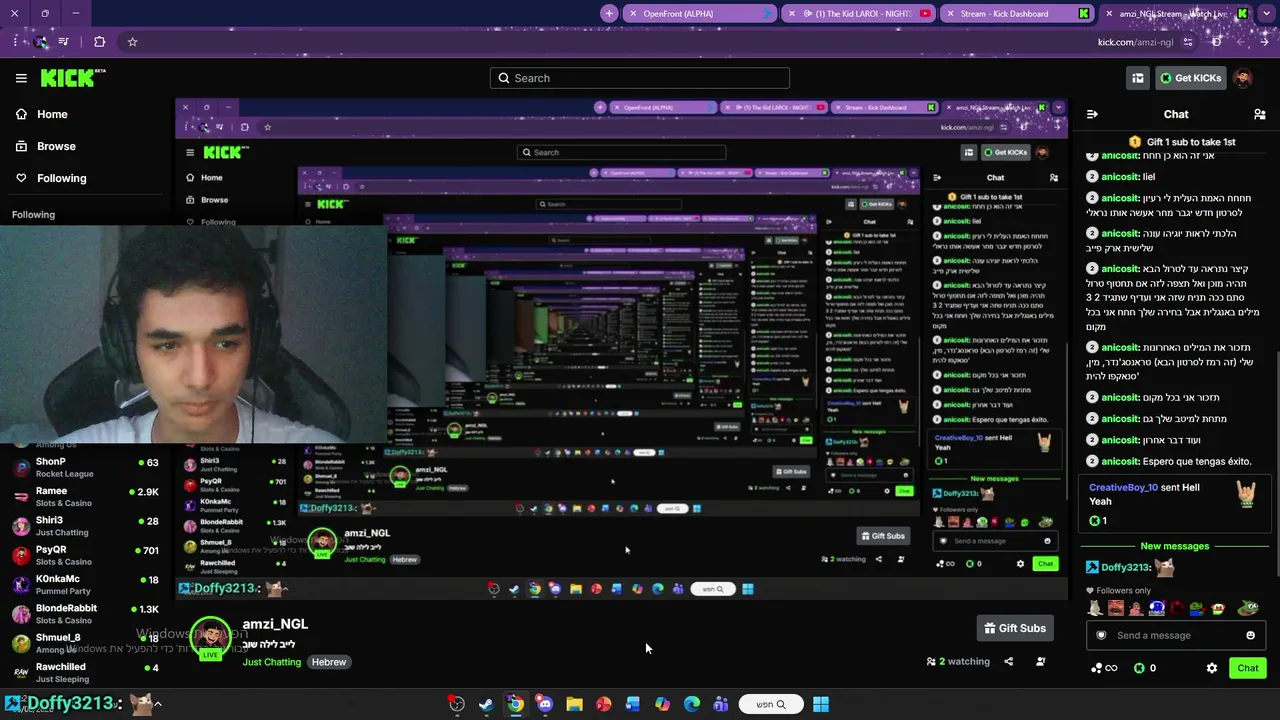Show the chat user list icon
Screen dimensions: 1280x720
tap(1260, 114)
